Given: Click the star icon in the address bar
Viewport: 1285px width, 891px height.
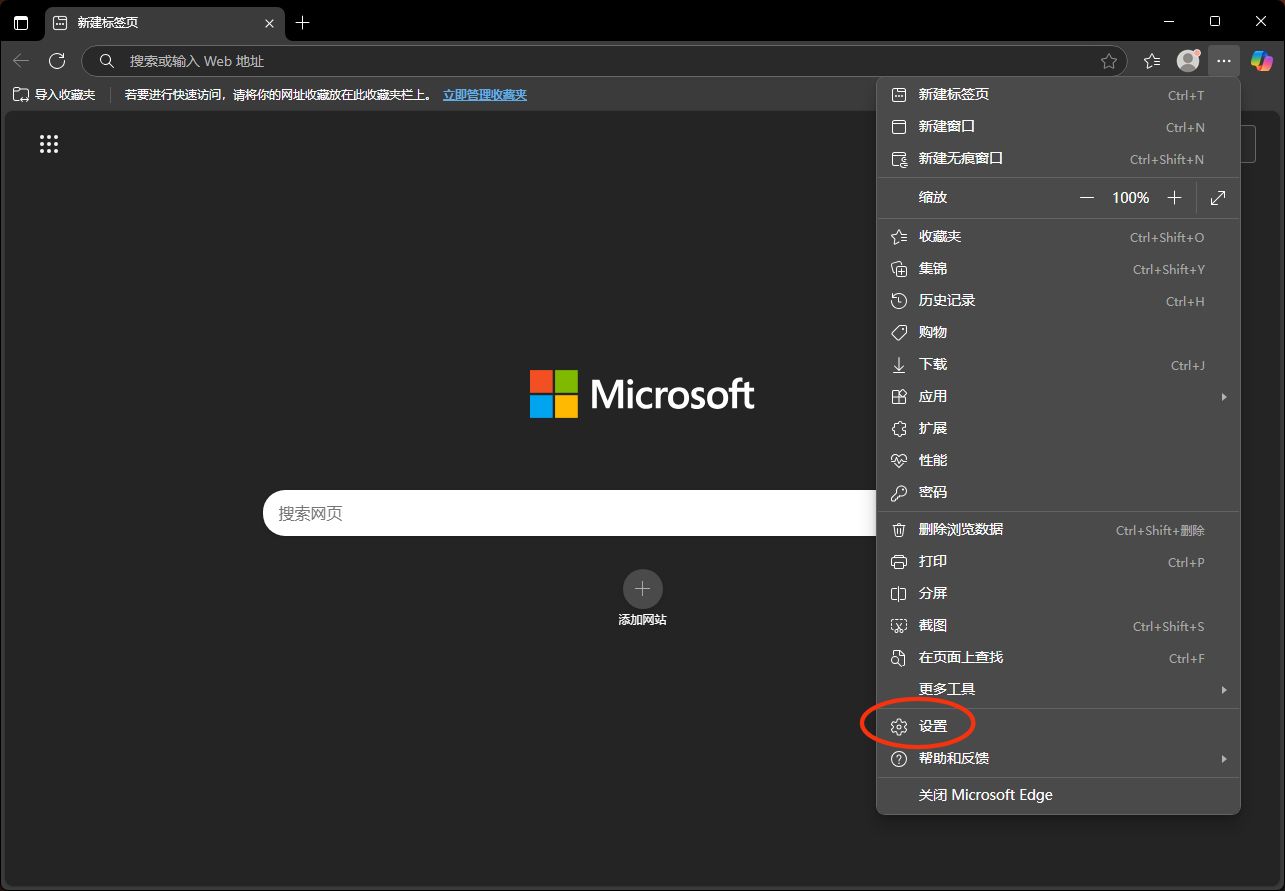Looking at the screenshot, I should pos(1109,61).
